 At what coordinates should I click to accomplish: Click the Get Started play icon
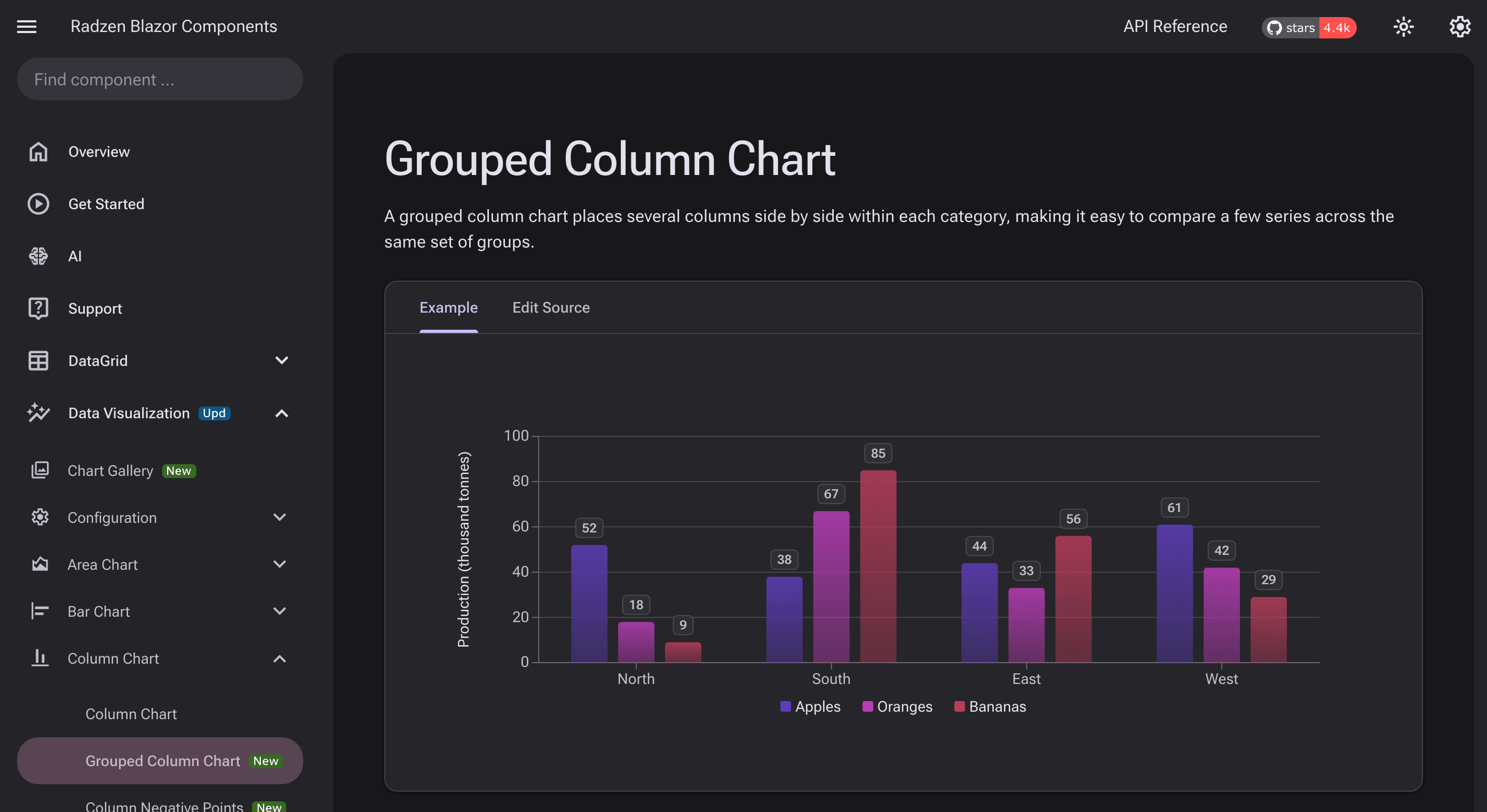(38, 204)
